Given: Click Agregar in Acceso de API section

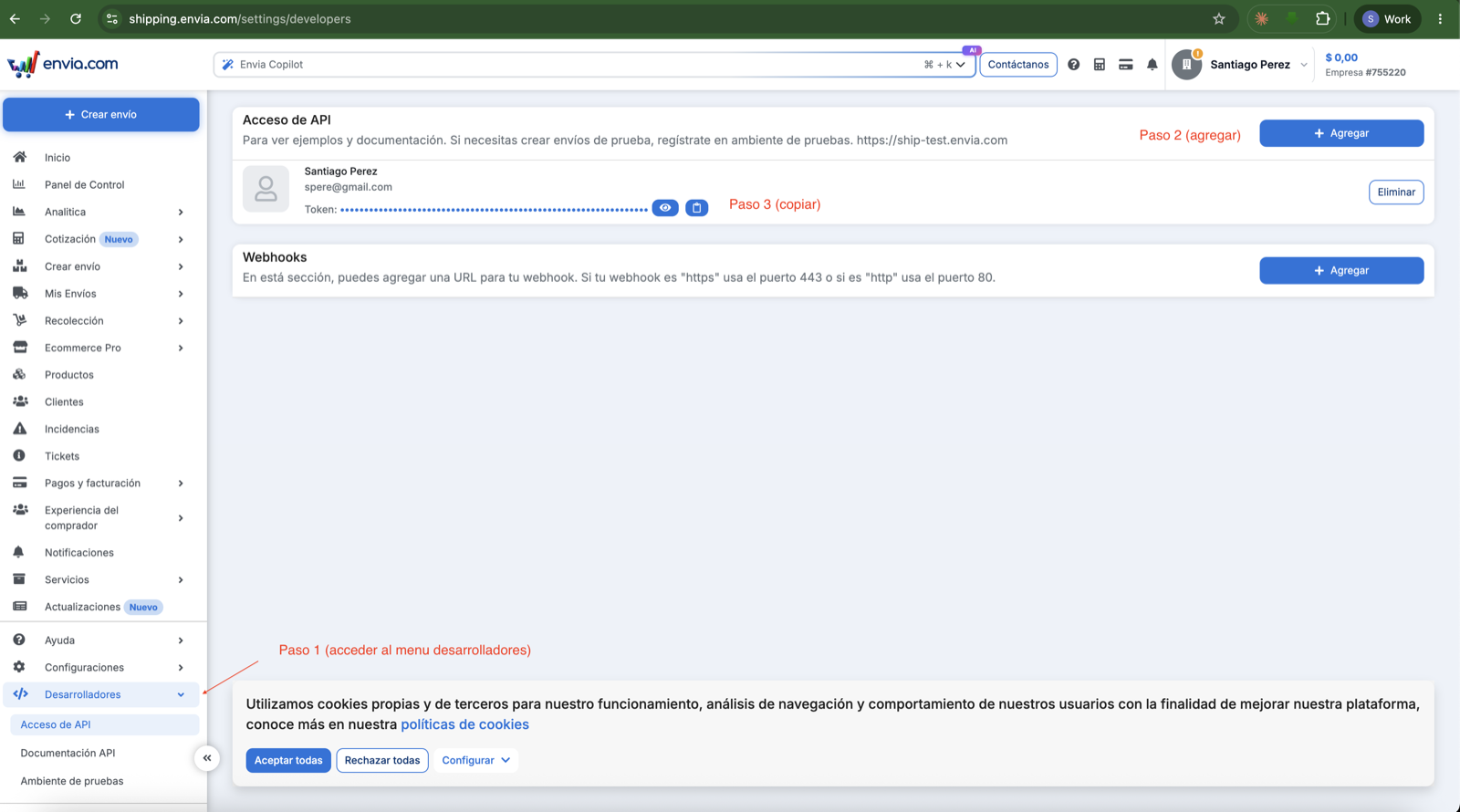Looking at the screenshot, I should [1341, 133].
